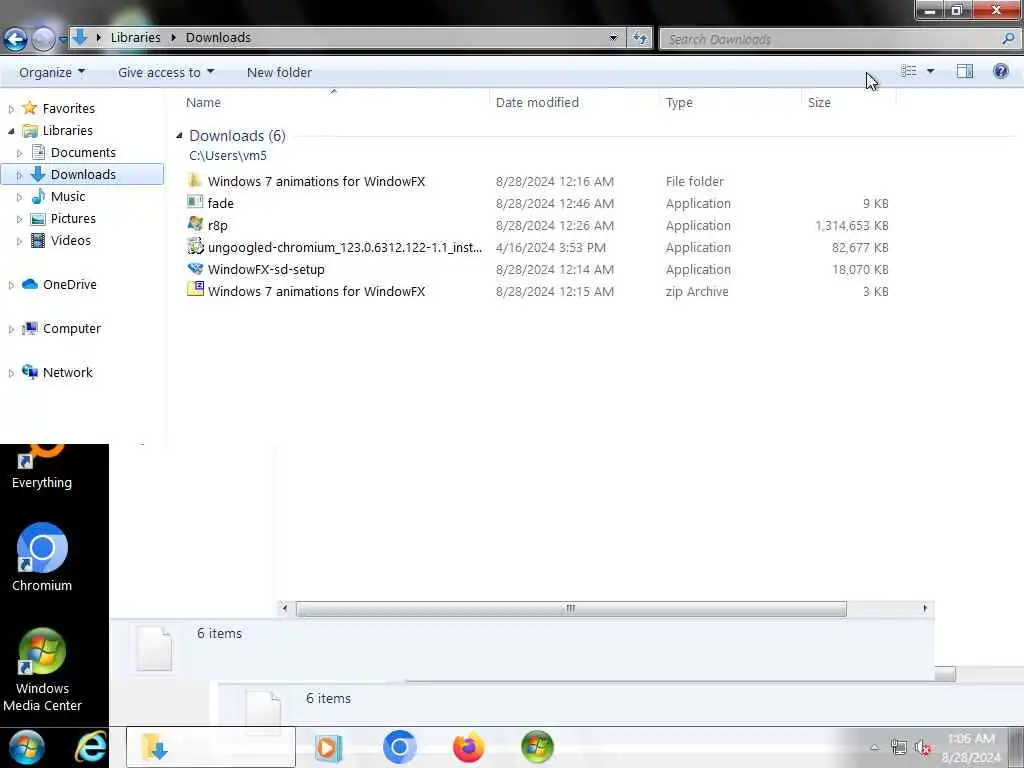The width and height of the screenshot is (1024, 768).
Task: Open the view options dropdown arrow
Action: point(931,71)
